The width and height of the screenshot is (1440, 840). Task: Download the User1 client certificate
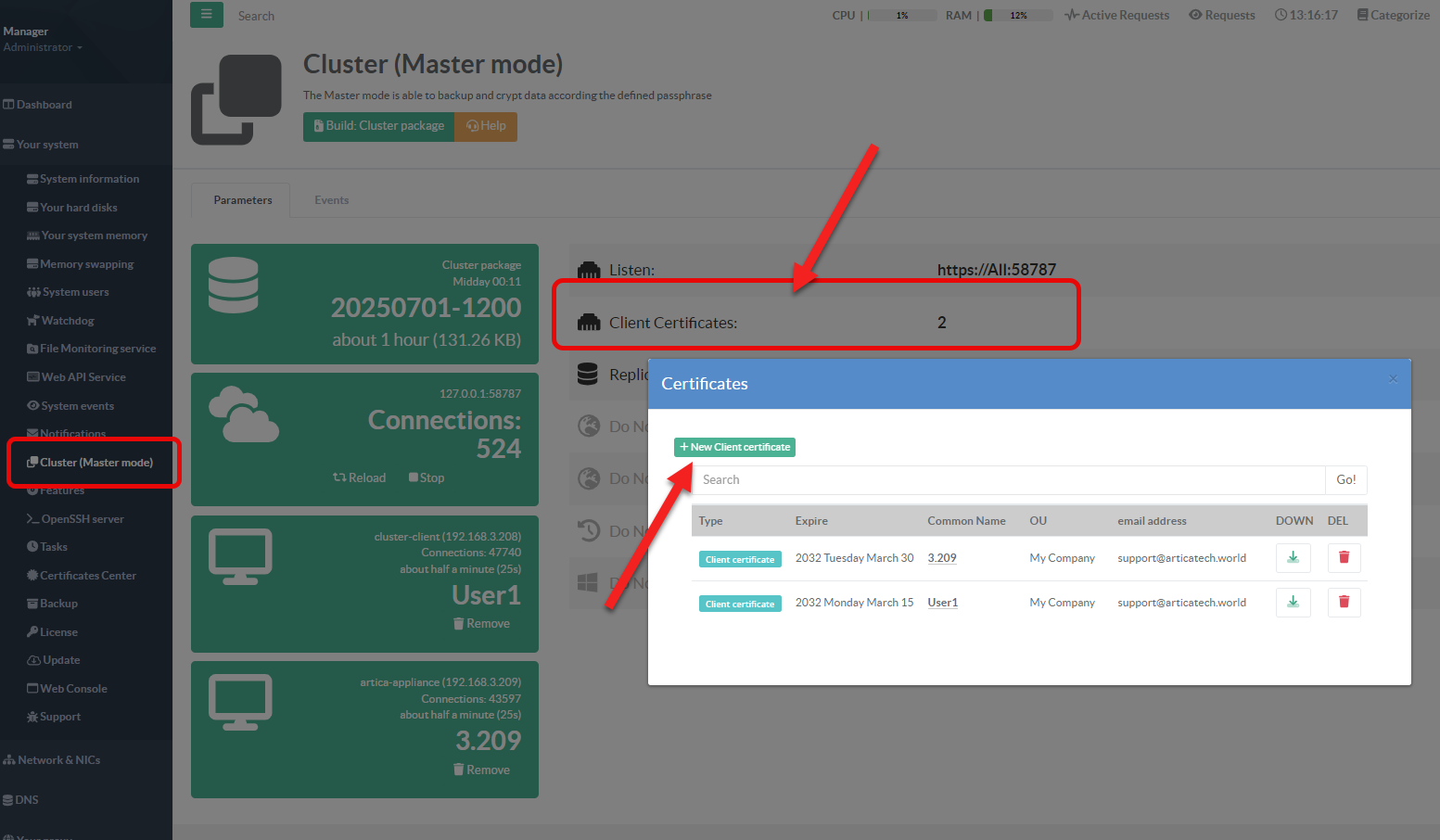pyautogui.click(x=1293, y=603)
